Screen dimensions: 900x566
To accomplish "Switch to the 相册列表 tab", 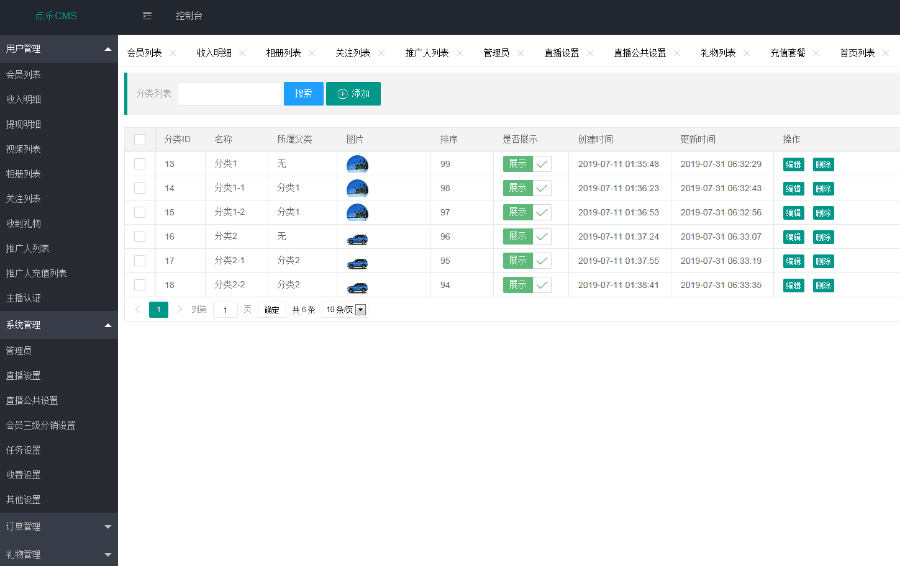I will tap(284, 53).
